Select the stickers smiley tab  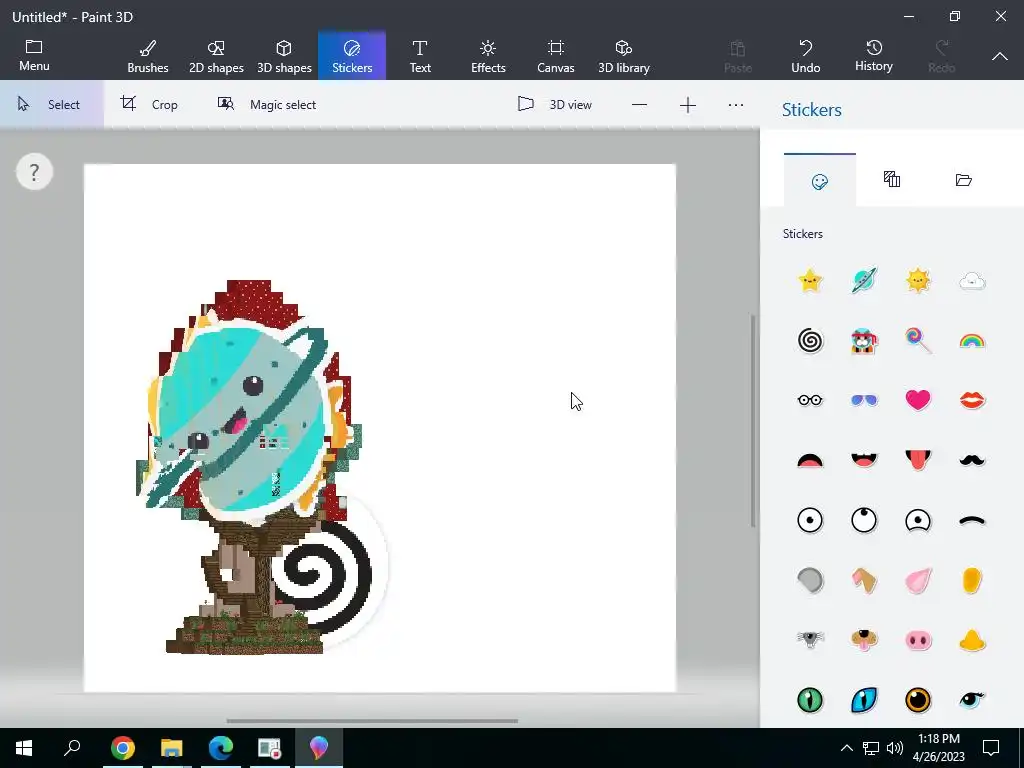coord(820,181)
